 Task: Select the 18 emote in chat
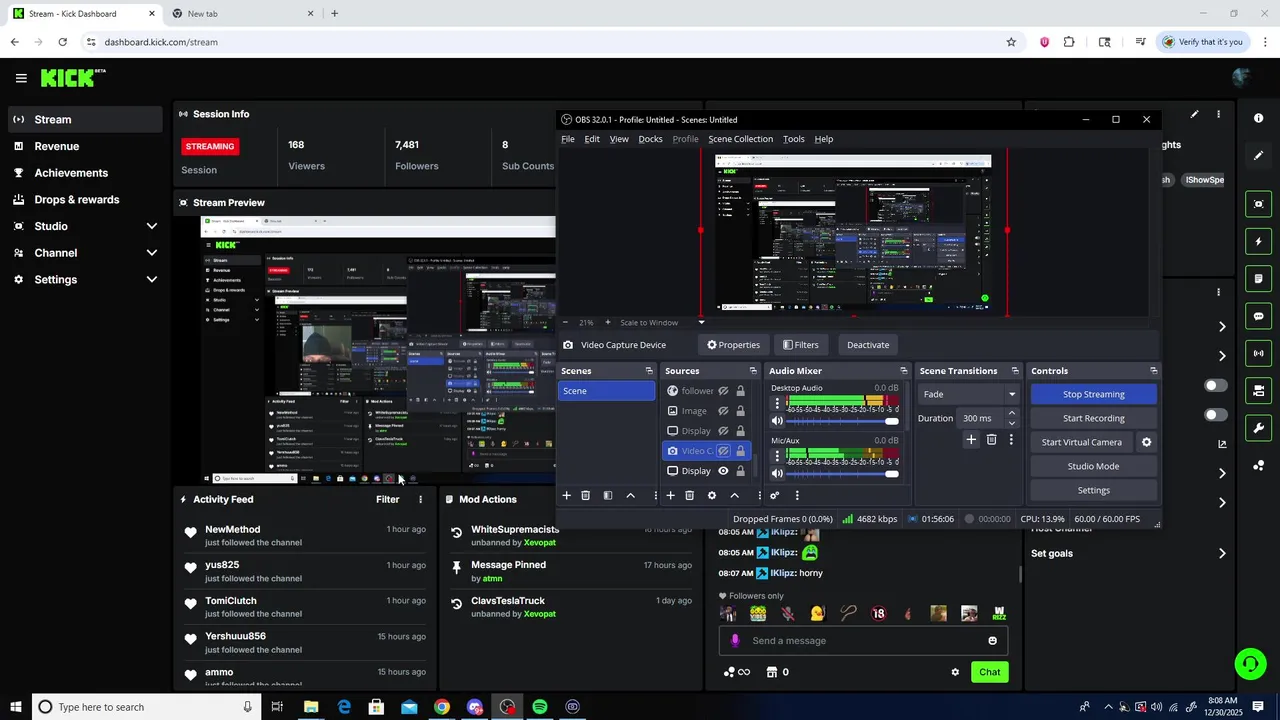point(878,613)
